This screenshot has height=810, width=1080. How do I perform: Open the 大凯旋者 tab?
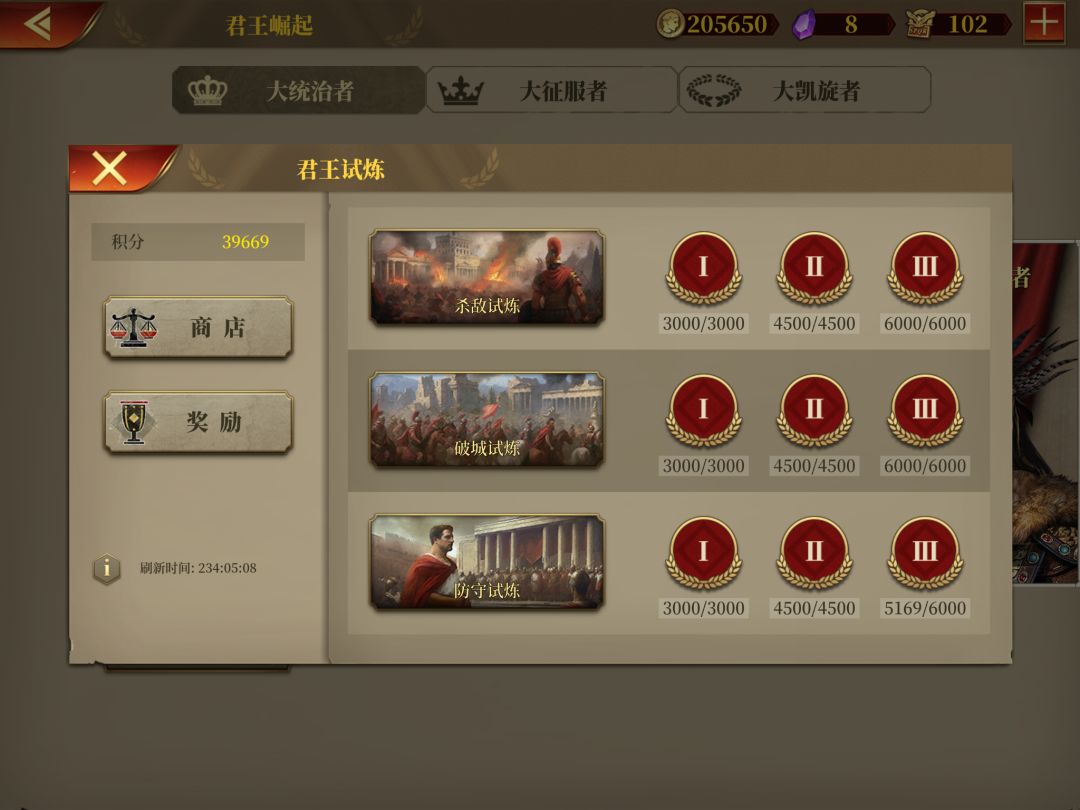(804, 90)
